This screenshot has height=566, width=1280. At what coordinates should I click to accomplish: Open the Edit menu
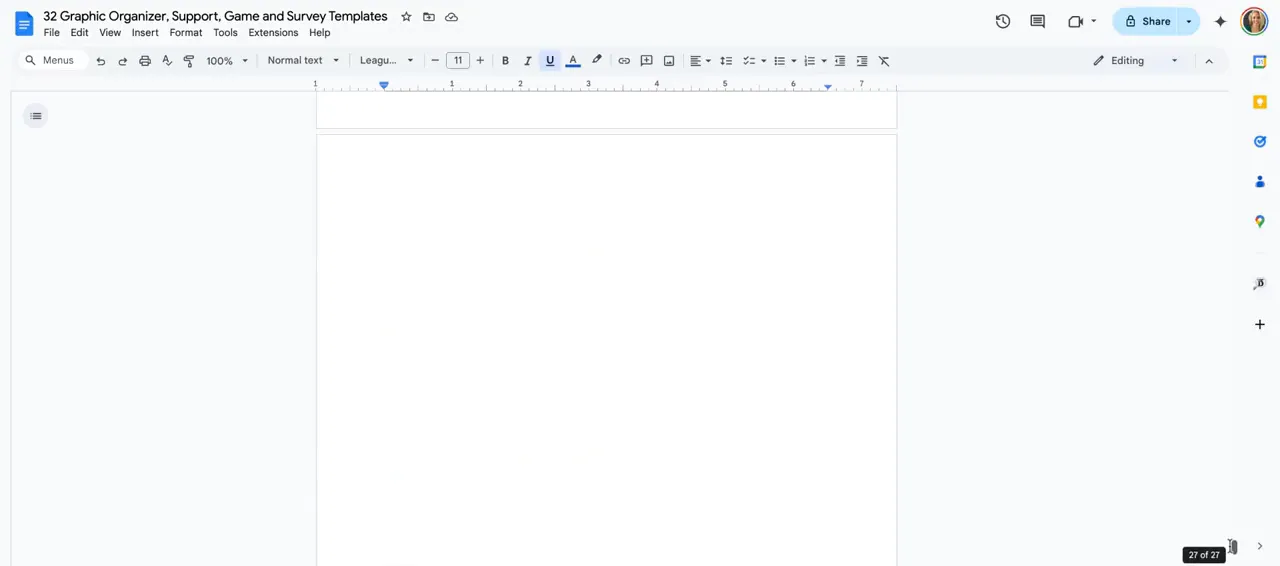(x=80, y=33)
